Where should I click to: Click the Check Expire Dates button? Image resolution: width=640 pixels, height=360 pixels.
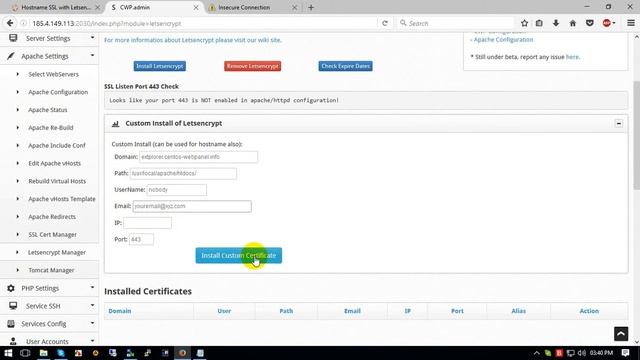tap(345, 66)
